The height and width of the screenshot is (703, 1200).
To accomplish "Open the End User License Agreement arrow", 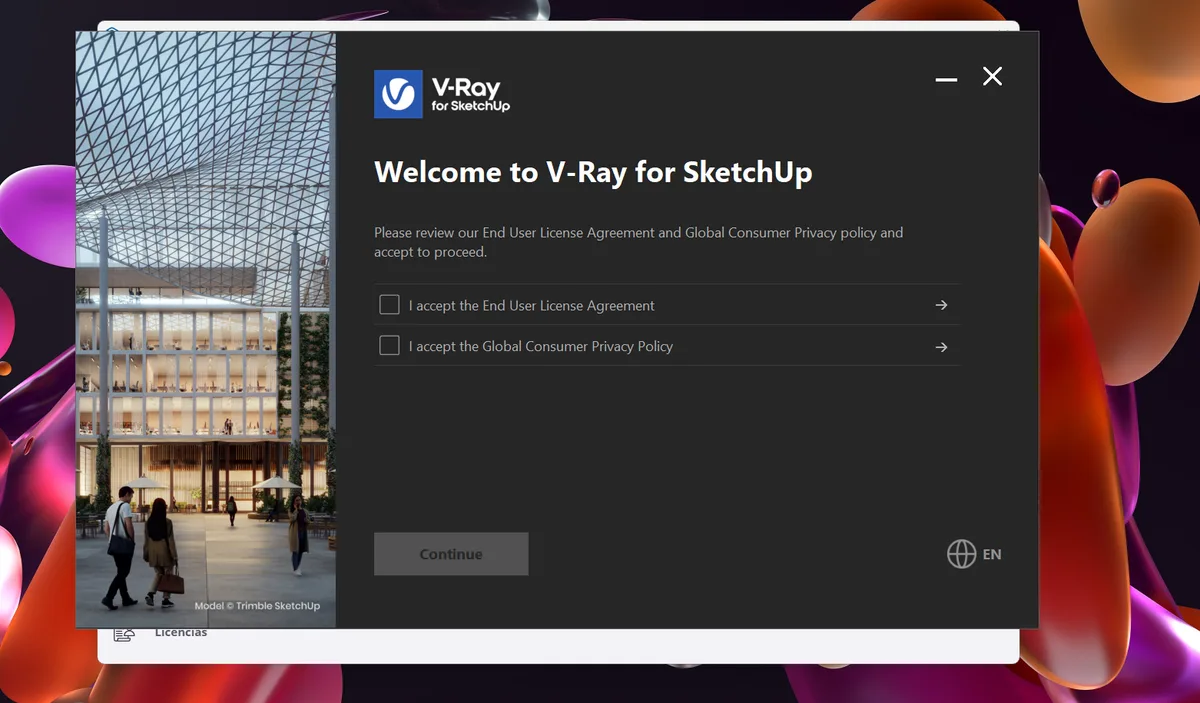I will [941, 305].
